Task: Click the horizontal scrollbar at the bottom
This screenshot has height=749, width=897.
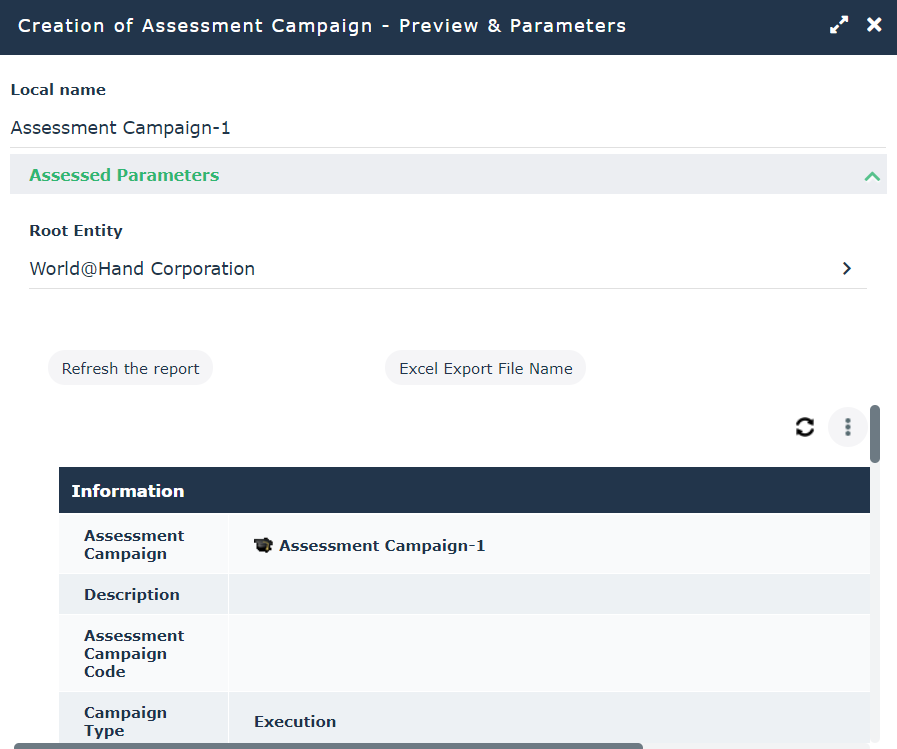Action: click(x=328, y=745)
